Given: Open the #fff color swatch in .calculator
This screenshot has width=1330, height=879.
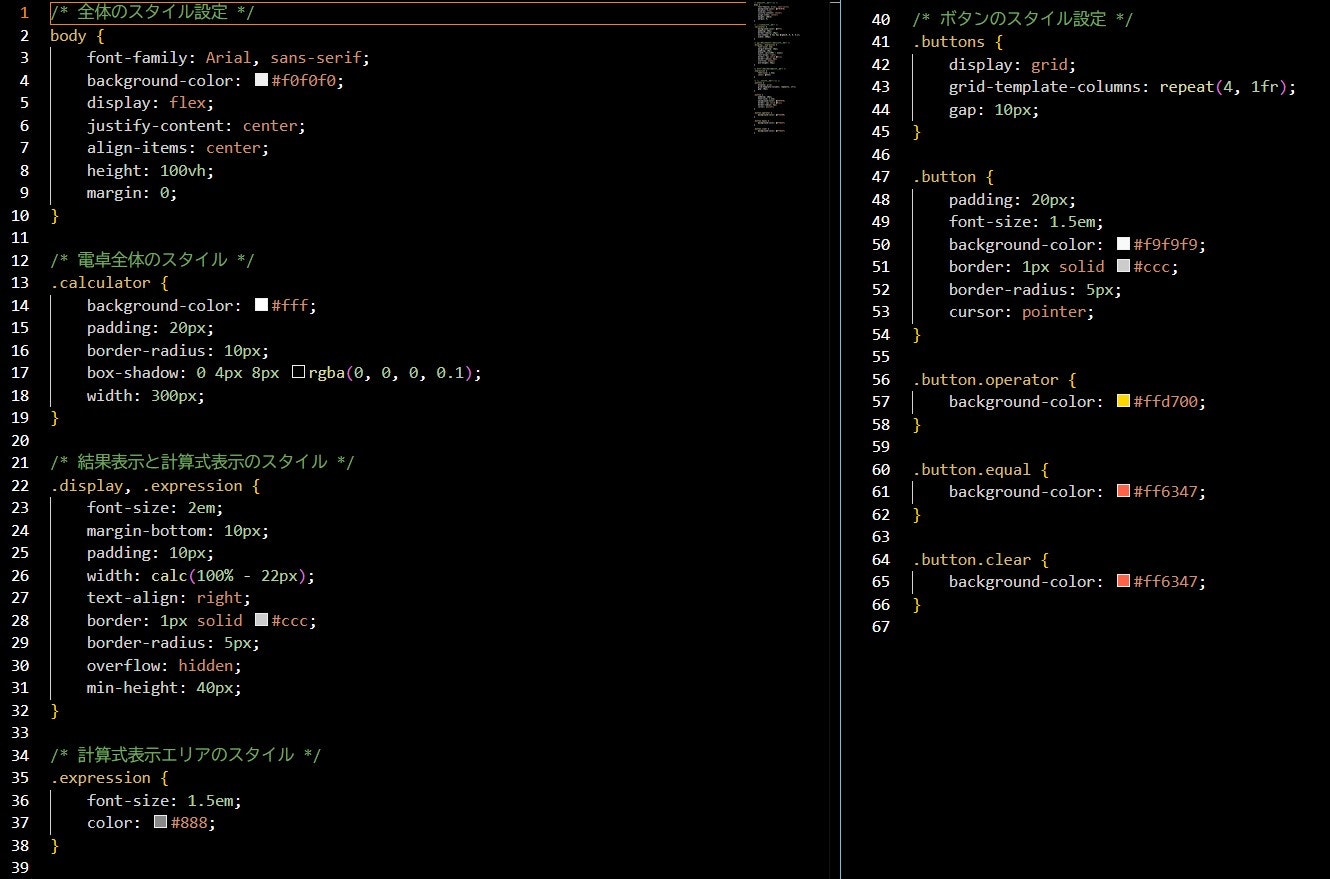Looking at the screenshot, I should click(262, 306).
